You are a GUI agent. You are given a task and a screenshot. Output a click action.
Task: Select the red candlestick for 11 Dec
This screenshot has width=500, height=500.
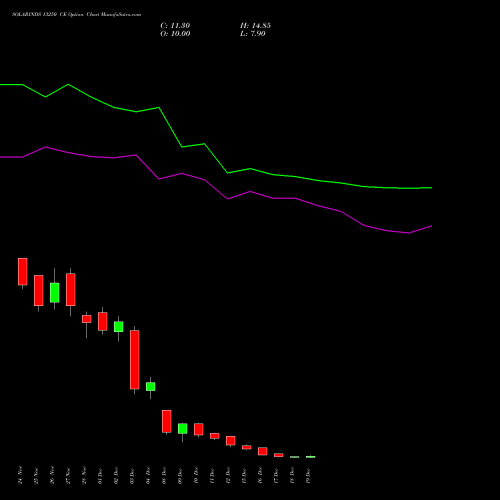[215, 436]
